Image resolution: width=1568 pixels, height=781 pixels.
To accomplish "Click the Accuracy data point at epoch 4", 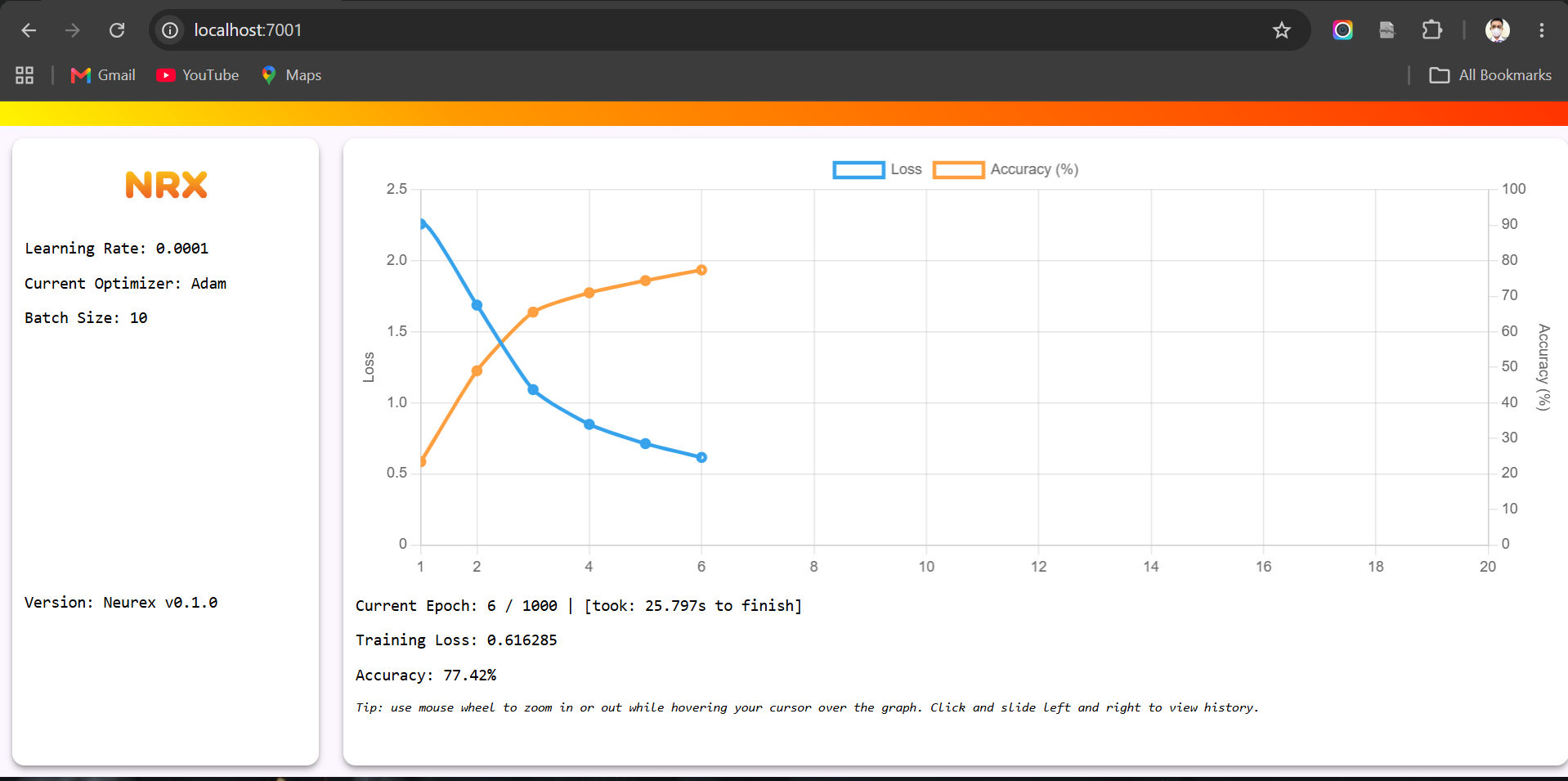I will click(x=589, y=293).
